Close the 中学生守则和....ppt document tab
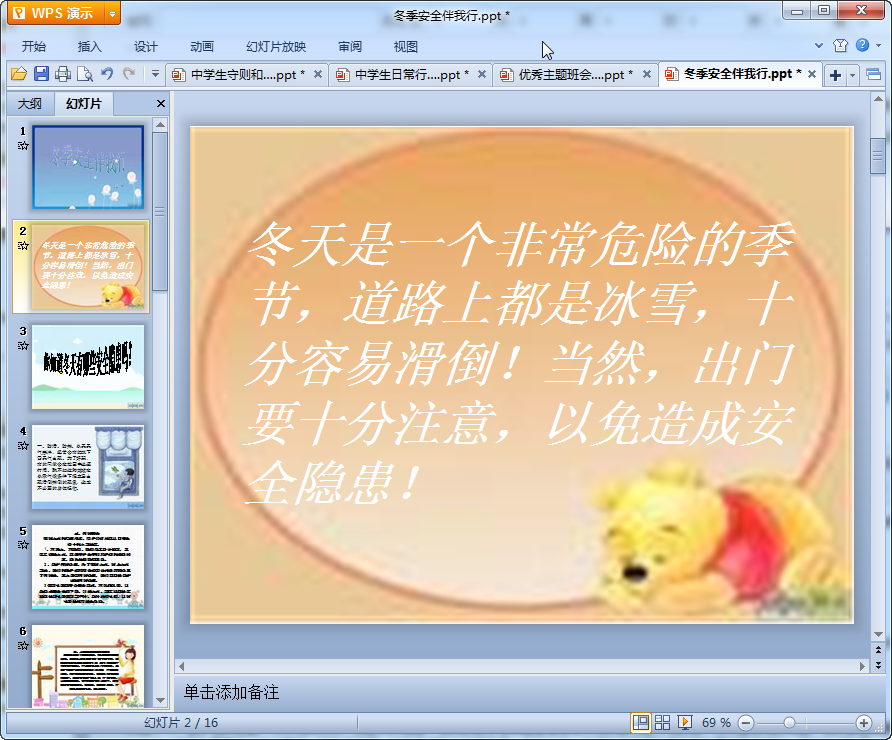The height and width of the screenshot is (740, 892). (x=318, y=74)
